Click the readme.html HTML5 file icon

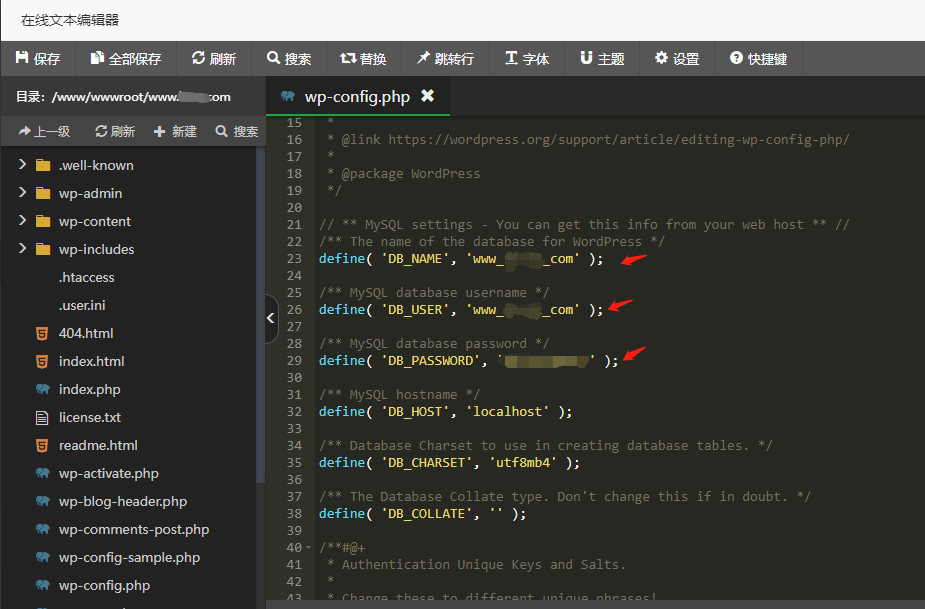(42, 446)
